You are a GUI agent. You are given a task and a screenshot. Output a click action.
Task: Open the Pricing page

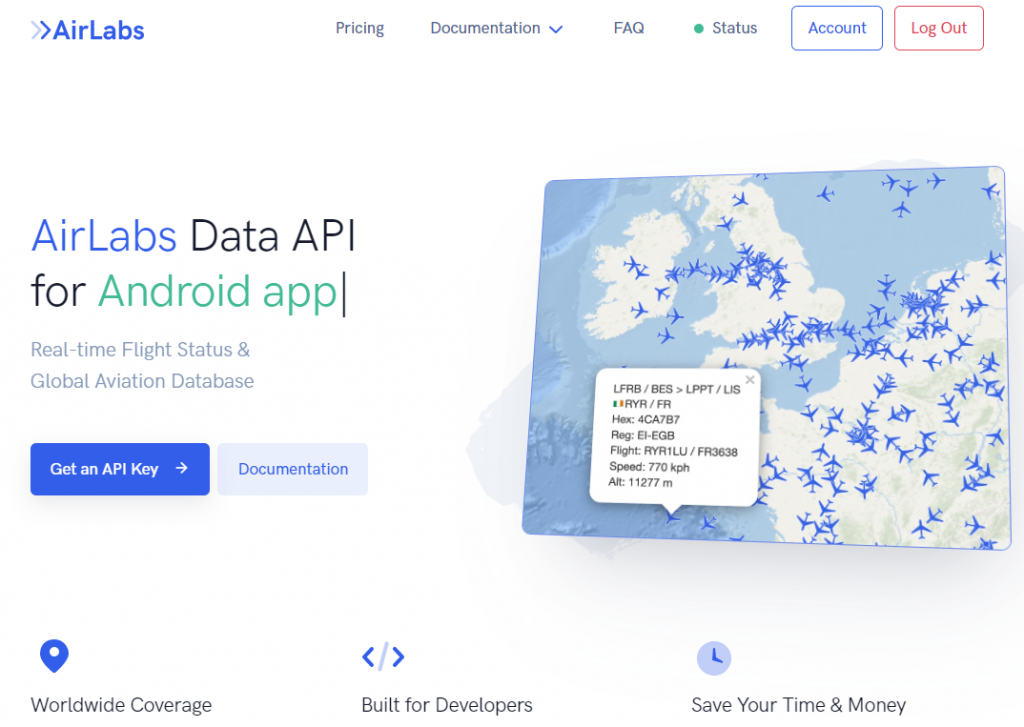tap(359, 28)
